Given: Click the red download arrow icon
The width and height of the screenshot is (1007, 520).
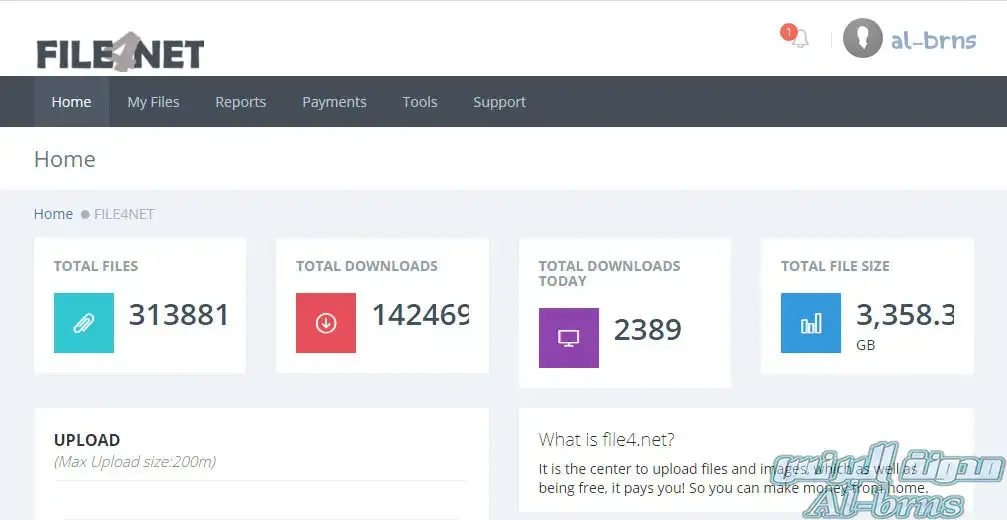Looking at the screenshot, I should click(x=326, y=323).
